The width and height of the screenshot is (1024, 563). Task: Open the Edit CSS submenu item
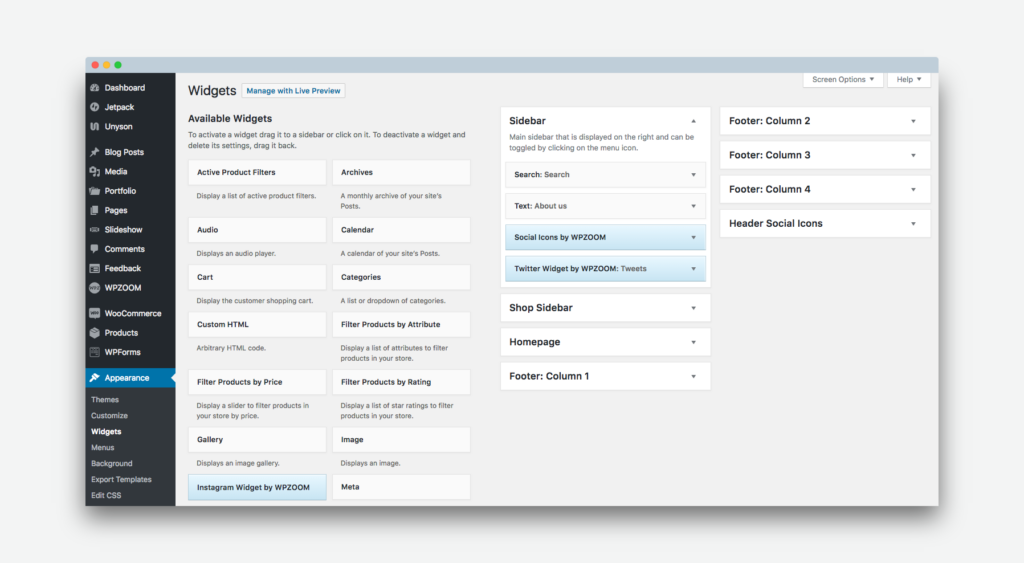106,495
